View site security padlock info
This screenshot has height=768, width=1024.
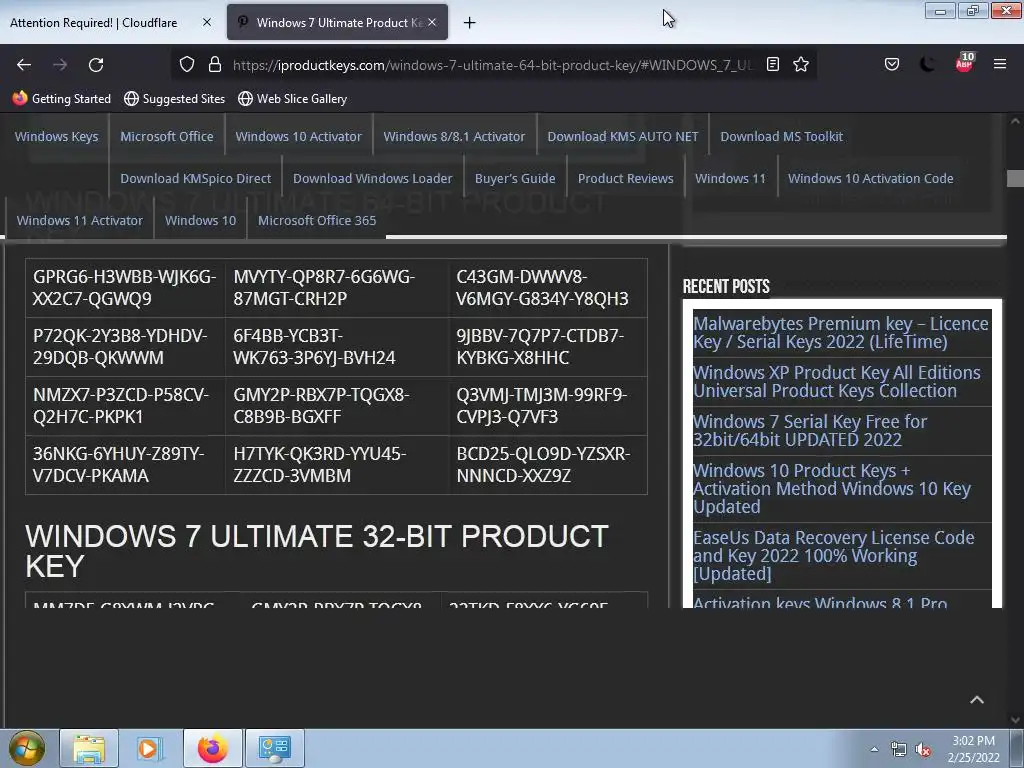coord(215,65)
